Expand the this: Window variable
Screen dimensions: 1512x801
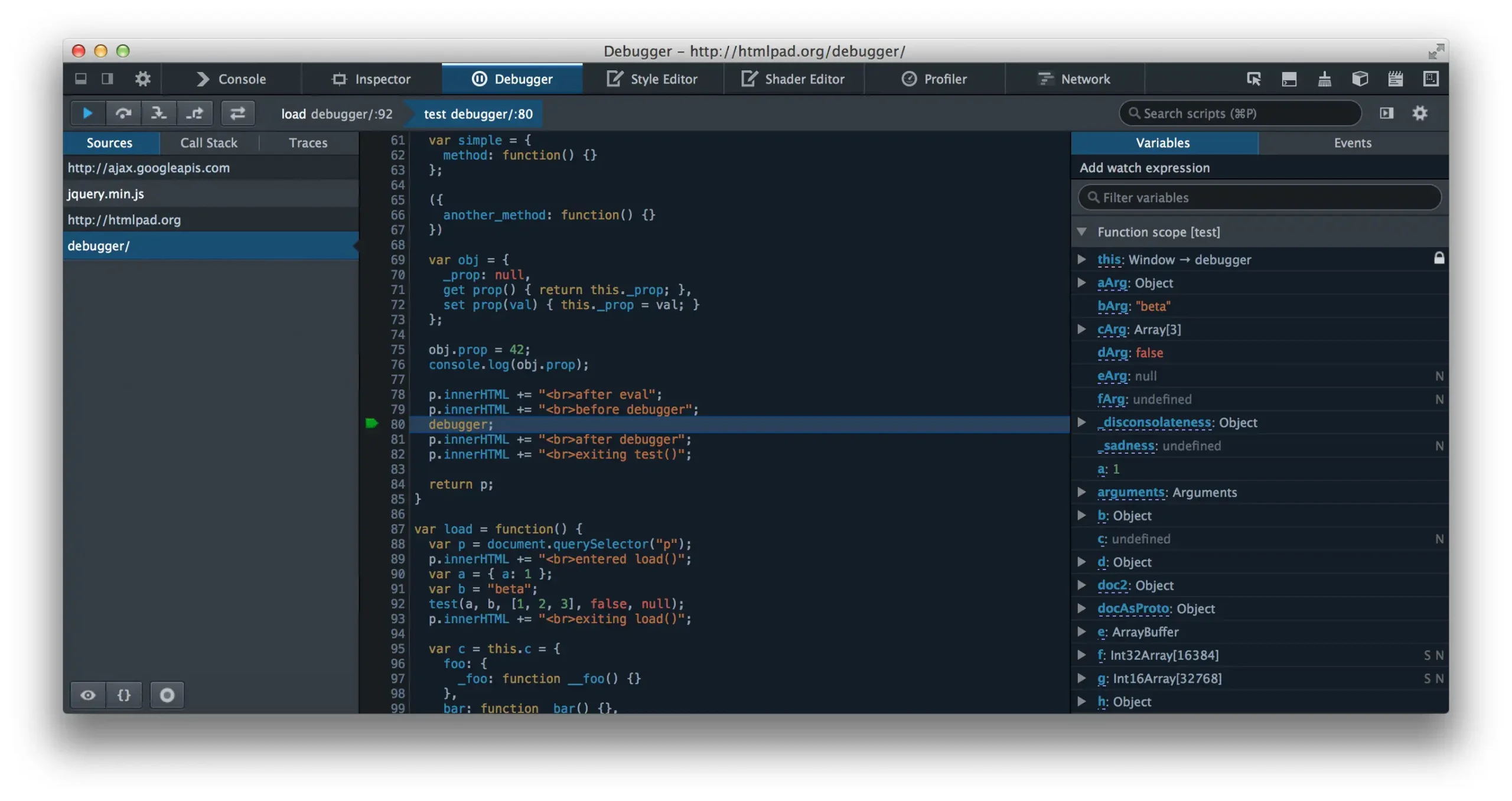pos(1082,259)
